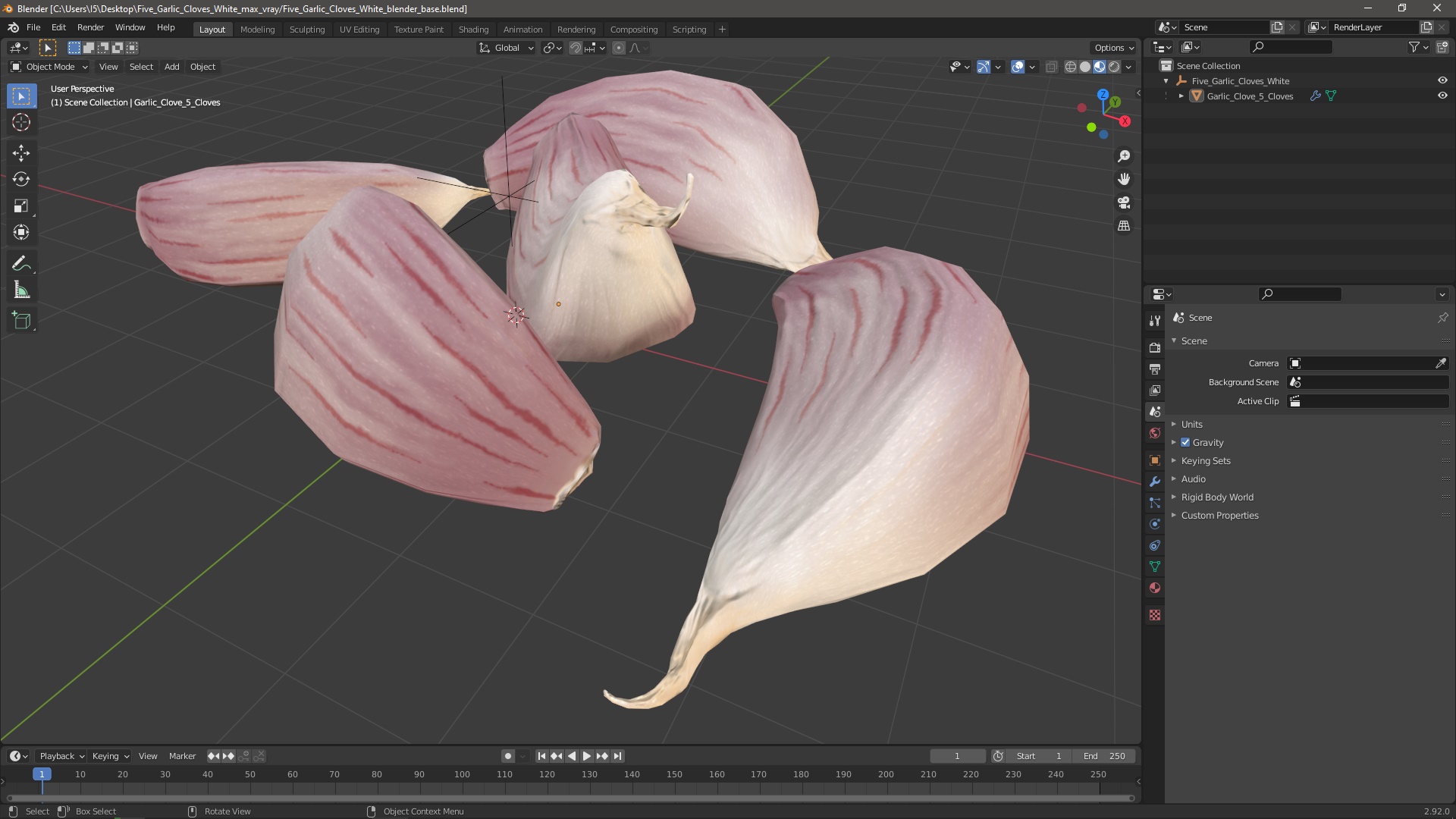Activate the Annotate pencil tool
Image resolution: width=1456 pixels, height=819 pixels.
[21, 264]
